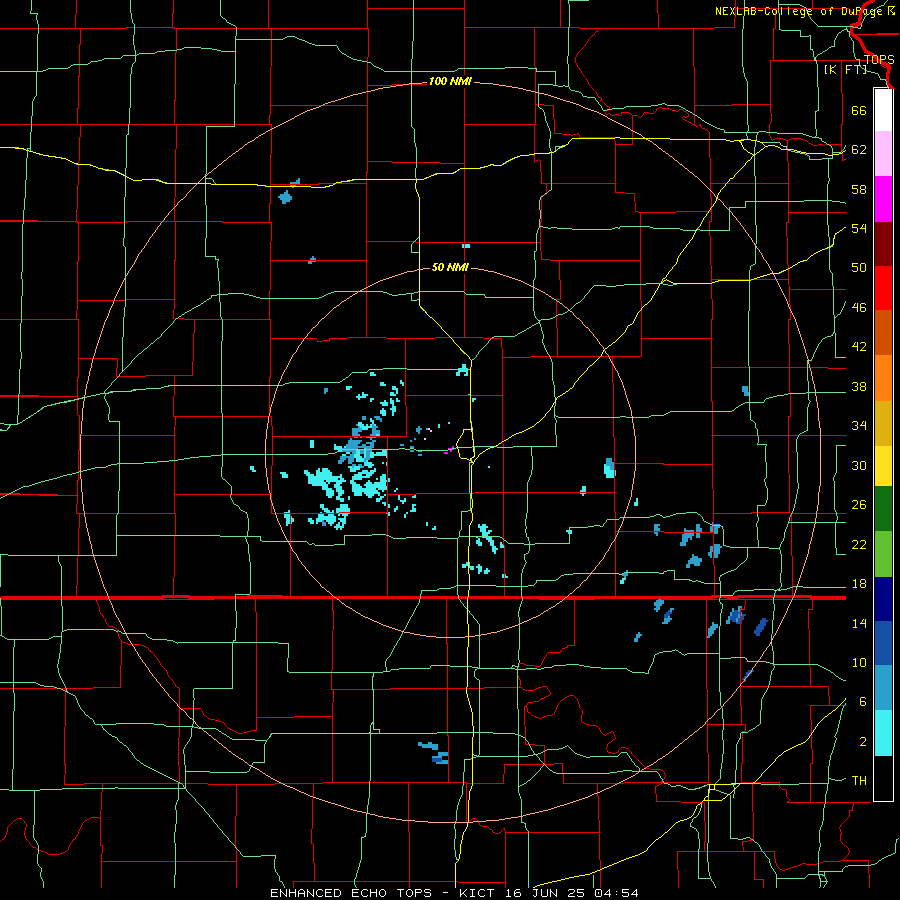
Task: Click the dark orange scale segment
Action: [883, 332]
